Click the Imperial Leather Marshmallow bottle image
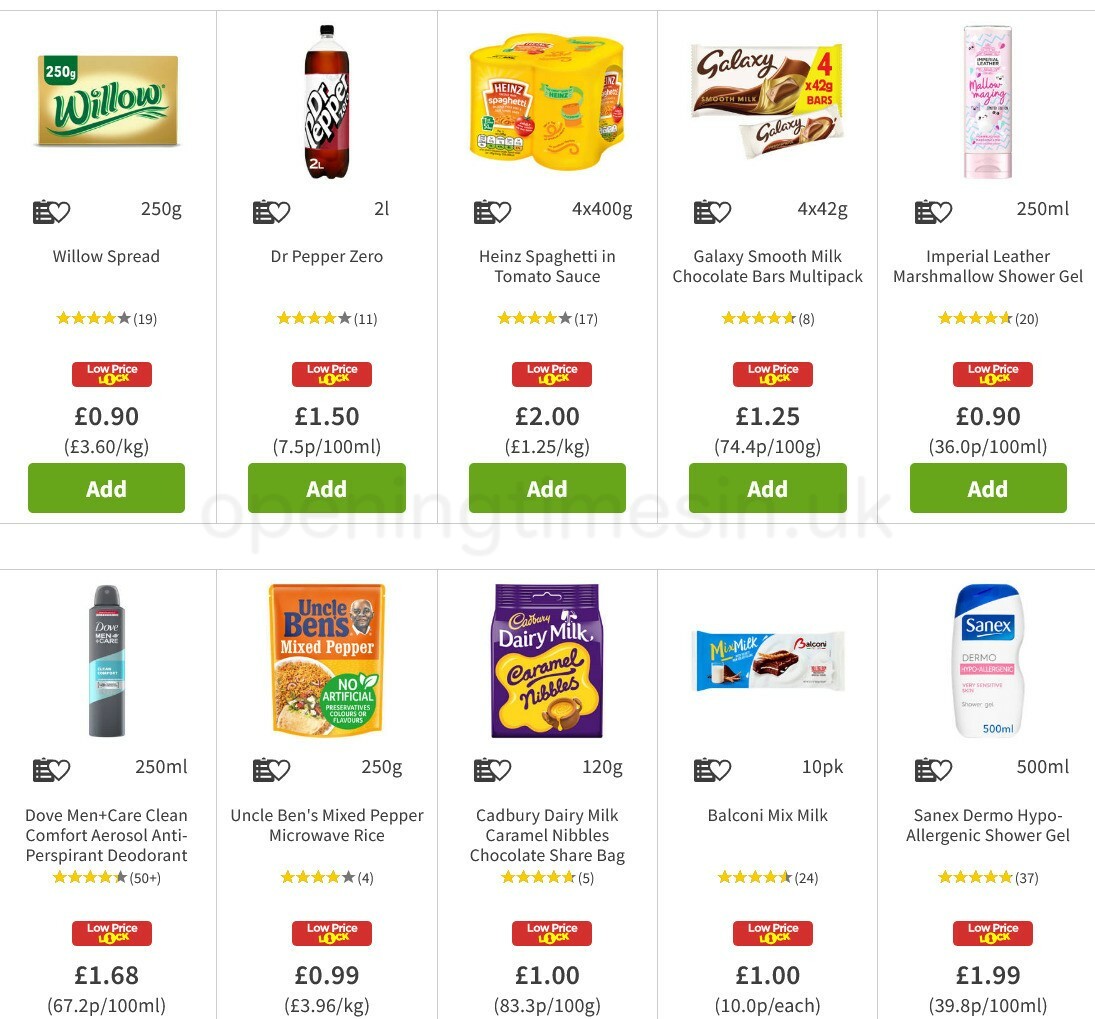Image resolution: width=1095 pixels, height=1019 pixels. (988, 101)
